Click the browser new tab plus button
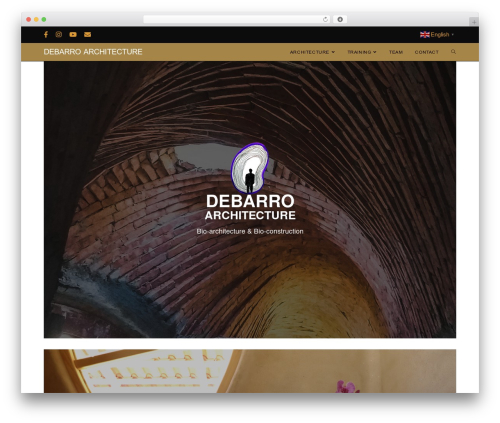The width and height of the screenshot is (500, 423). 474,22
